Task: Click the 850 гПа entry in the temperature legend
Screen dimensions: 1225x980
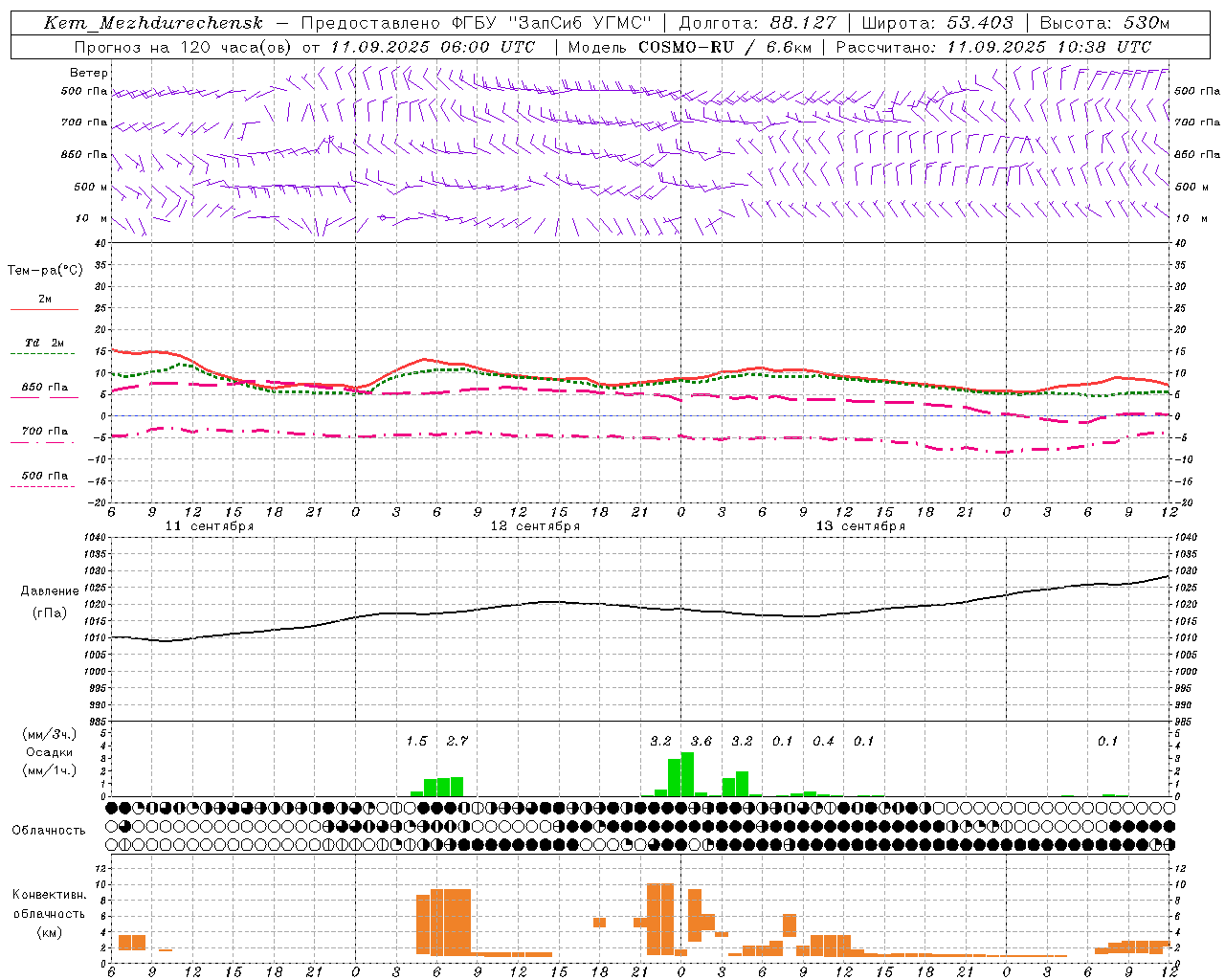Action: [45, 388]
